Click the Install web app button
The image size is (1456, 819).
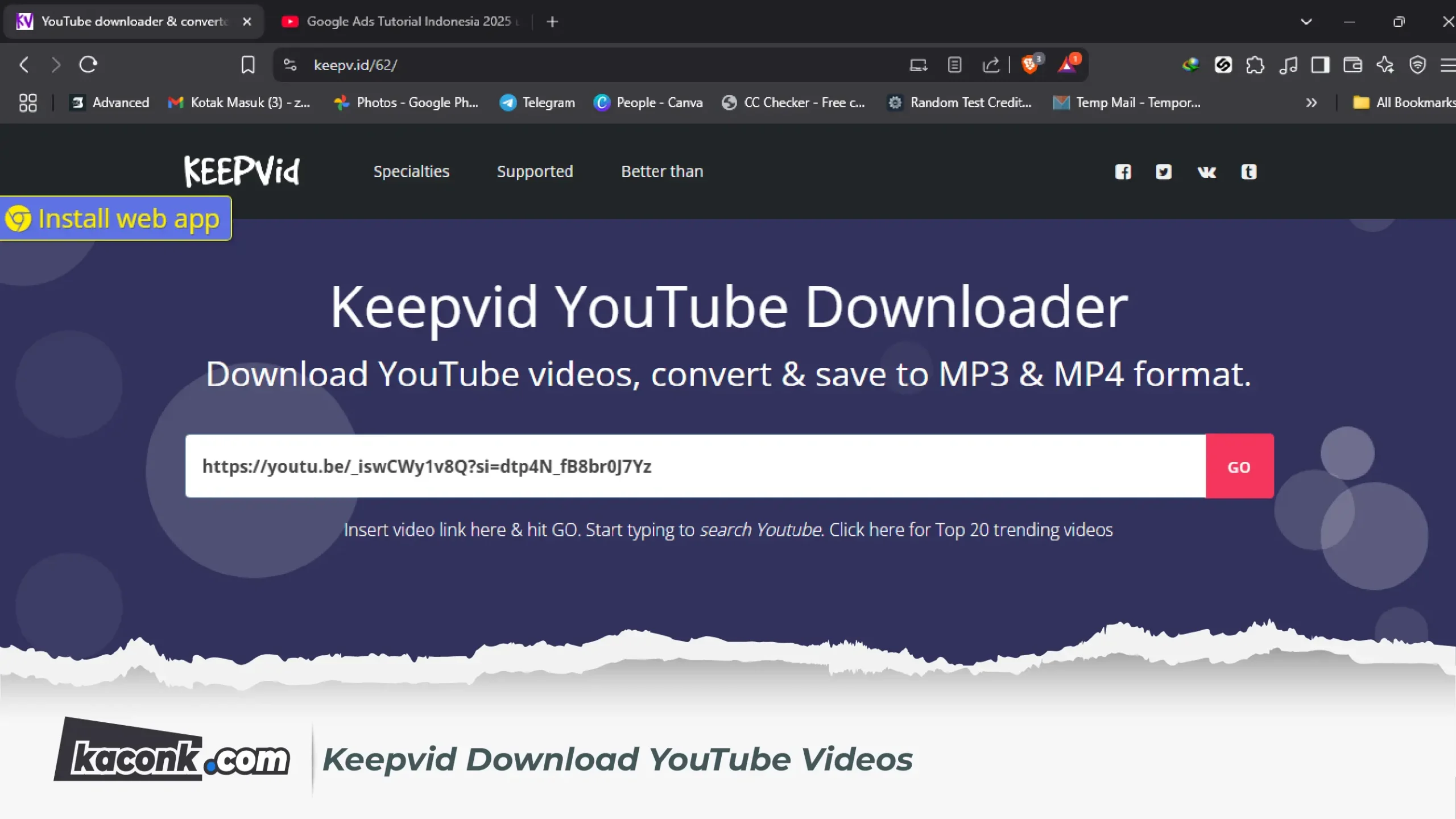(115, 218)
